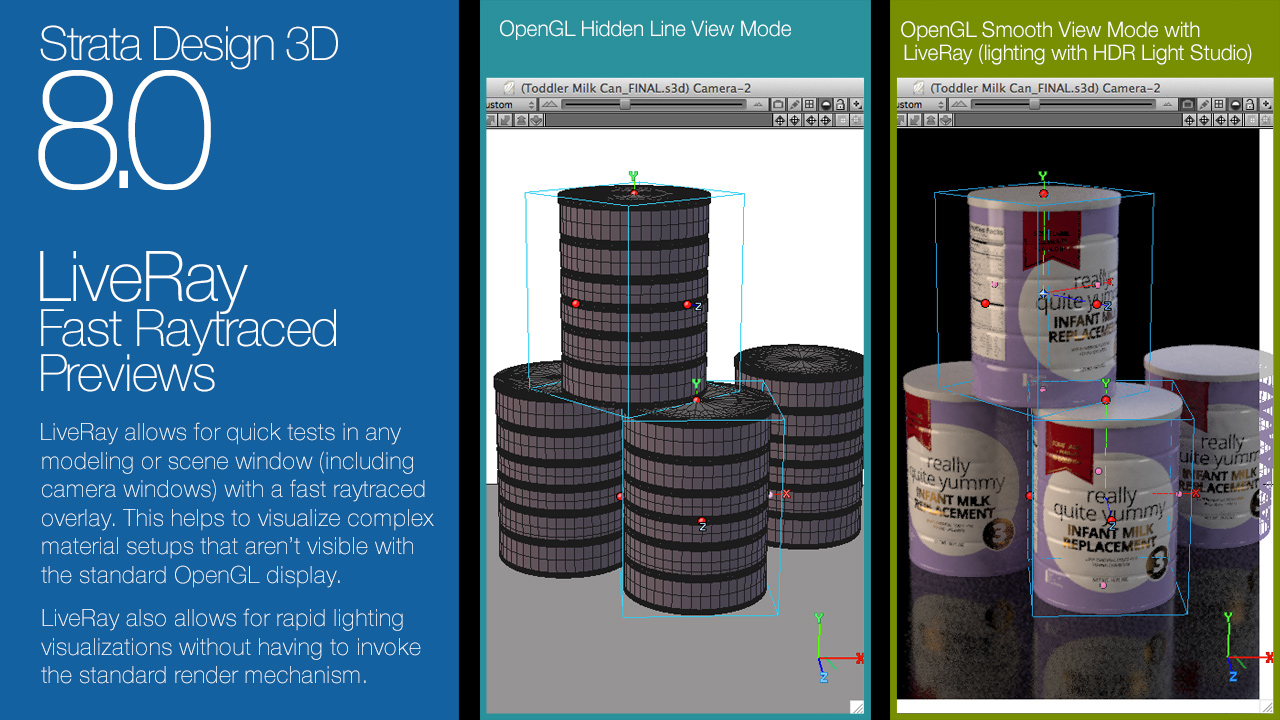The width and height of the screenshot is (1280, 720).
Task: Open the Custom view dropdown in the Hidden Line window
Action: coord(510,105)
